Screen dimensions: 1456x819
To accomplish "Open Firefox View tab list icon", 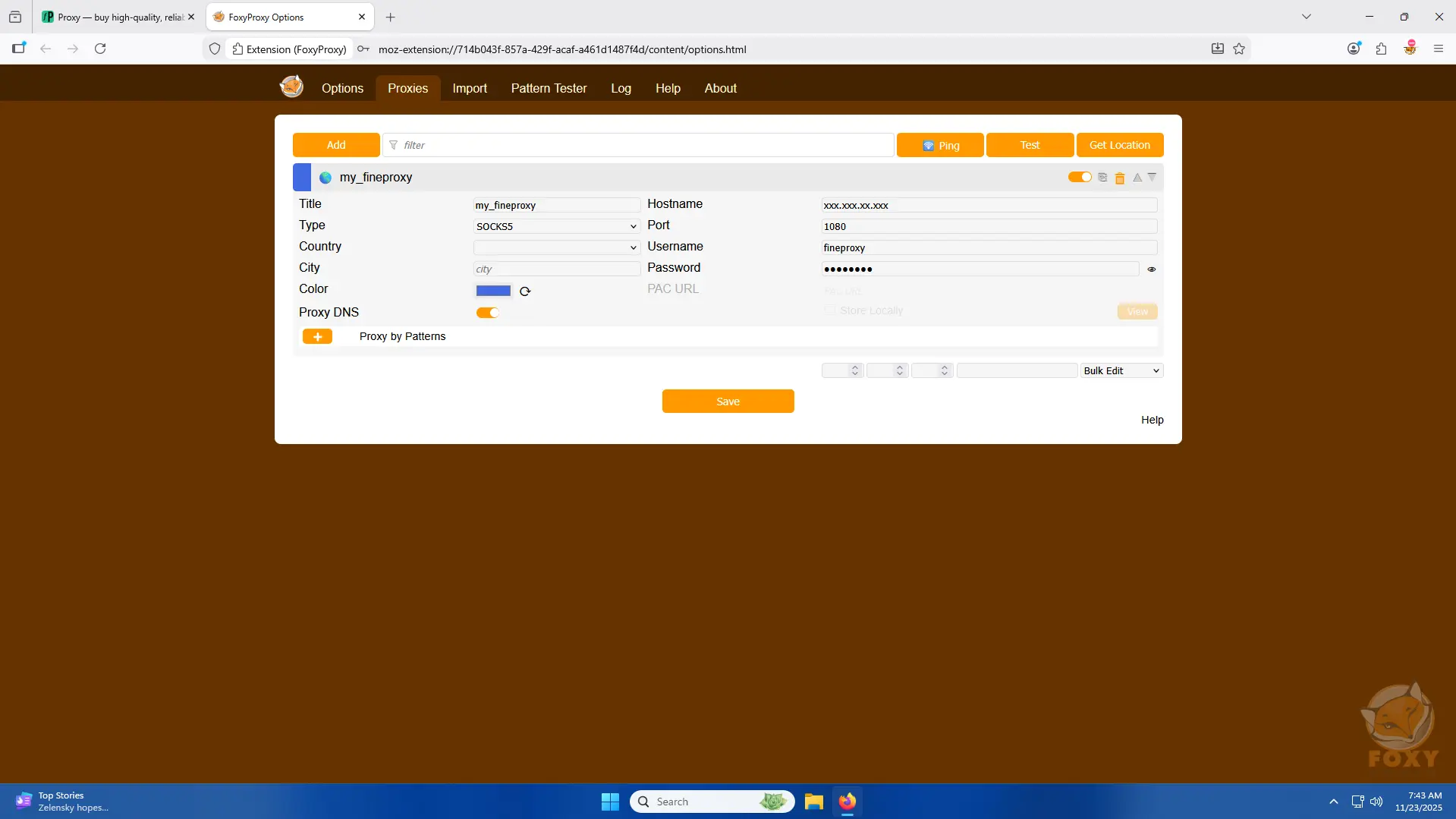I will [x=15, y=17].
